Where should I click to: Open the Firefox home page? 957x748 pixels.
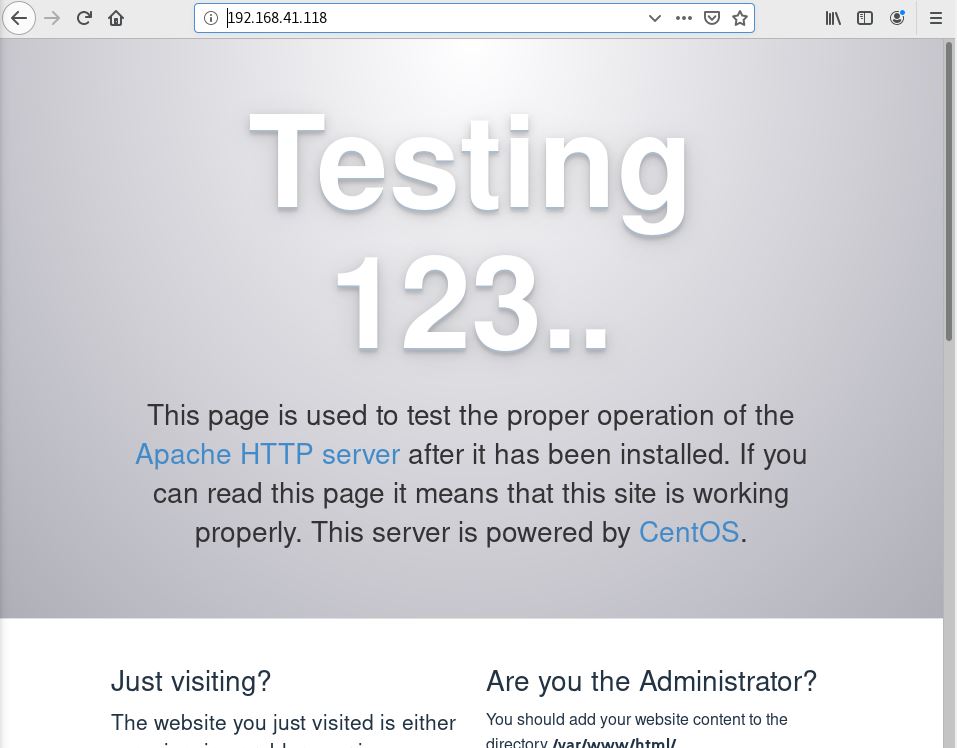[x=115, y=17]
